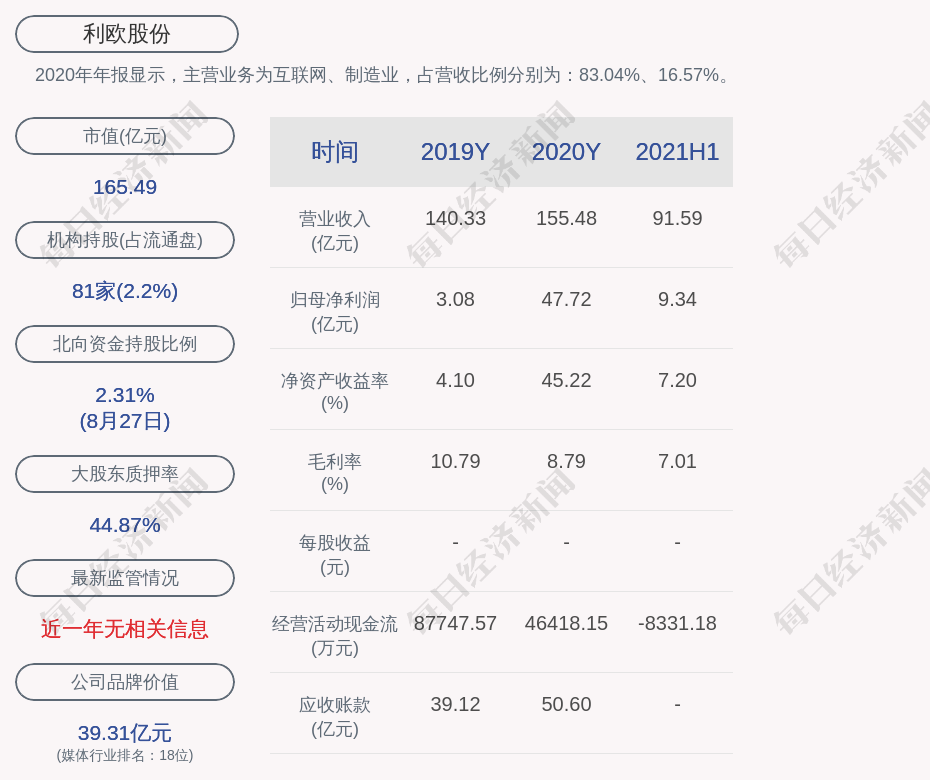The height and width of the screenshot is (780, 930).
Task: Open the 公司品牌价值 pill
Action: tap(125, 682)
